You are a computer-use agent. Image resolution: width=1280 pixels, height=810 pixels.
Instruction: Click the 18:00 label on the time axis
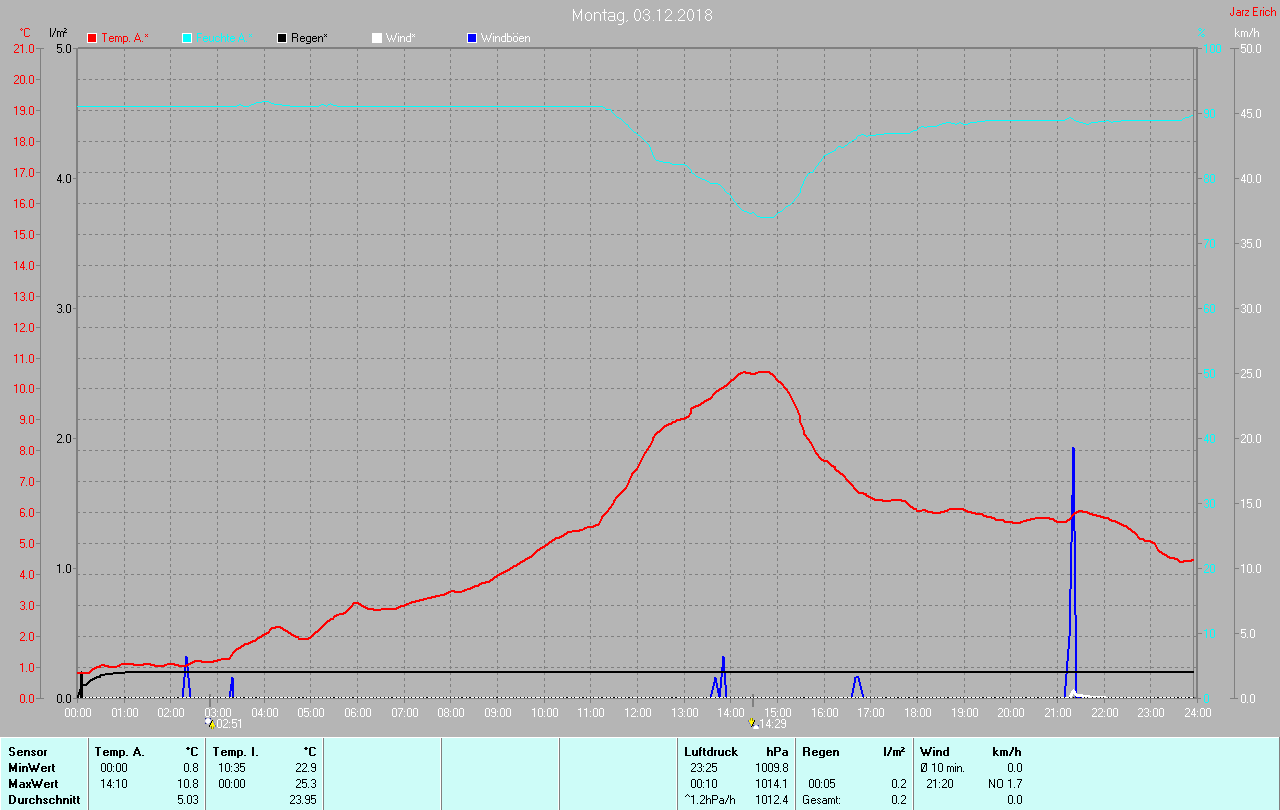pyautogui.click(x=917, y=713)
